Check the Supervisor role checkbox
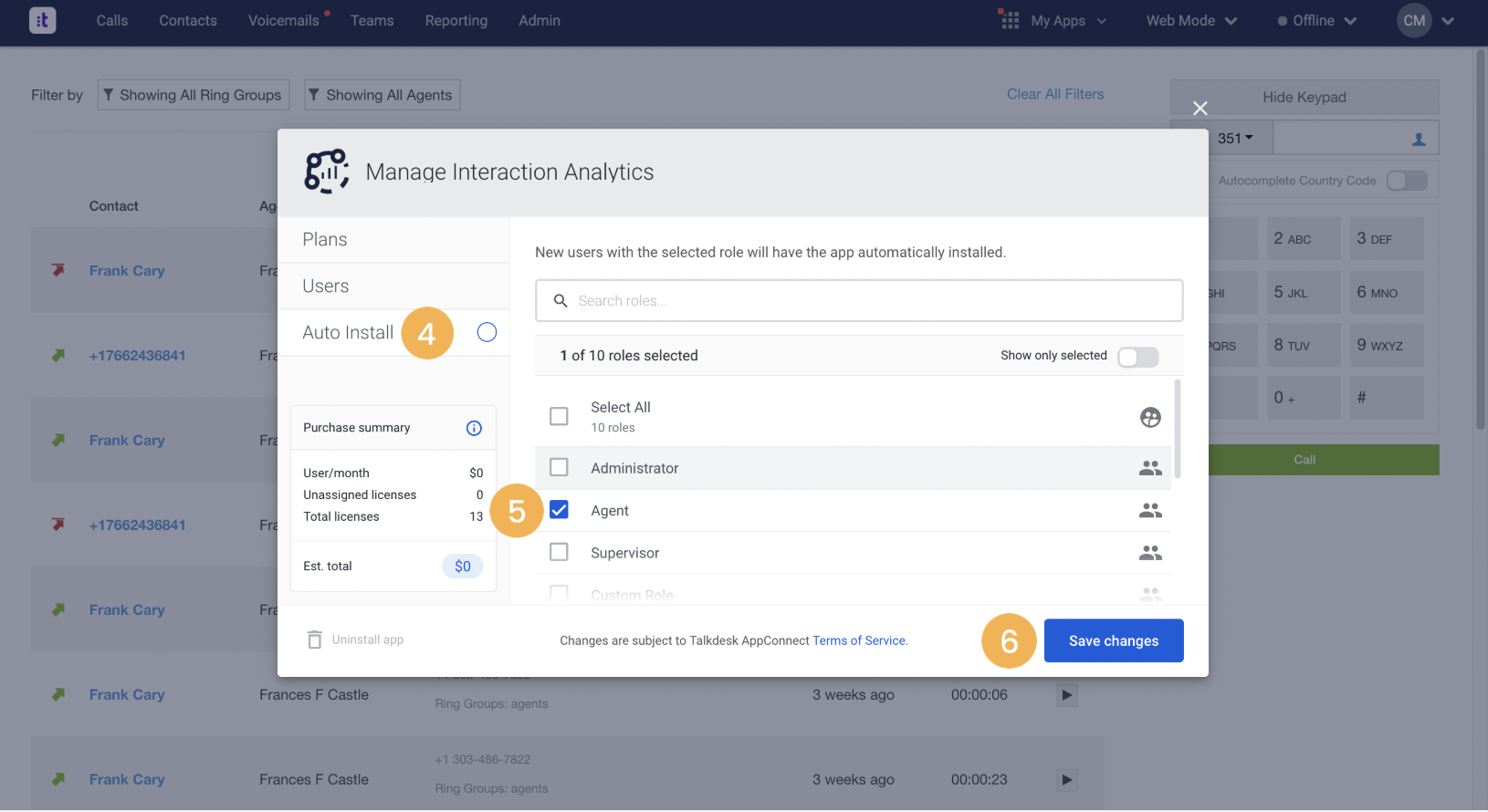The image size is (1488, 812). point(559,552)
